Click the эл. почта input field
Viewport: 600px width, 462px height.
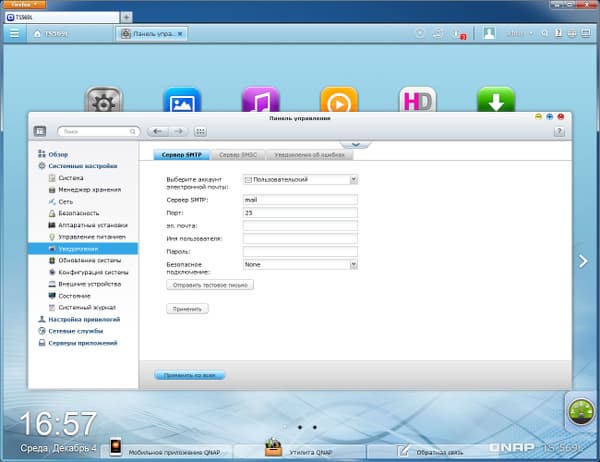300,226
